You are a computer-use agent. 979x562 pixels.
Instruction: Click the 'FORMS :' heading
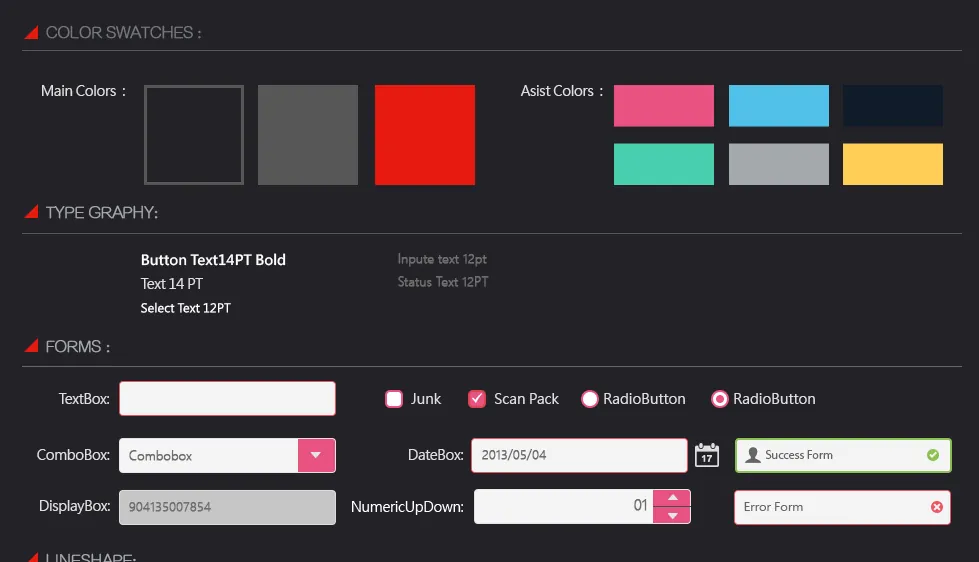point(78,346)
